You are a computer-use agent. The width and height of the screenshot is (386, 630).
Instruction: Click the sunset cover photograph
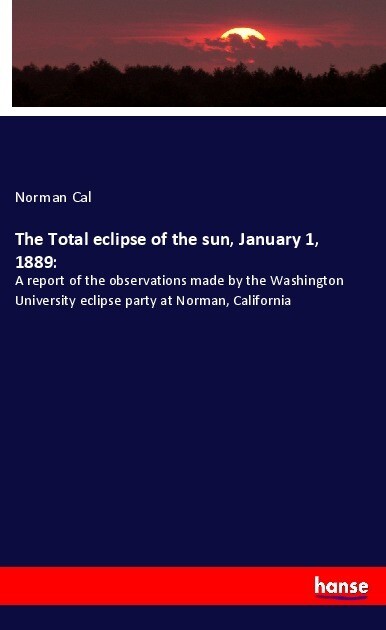point(199,53)
